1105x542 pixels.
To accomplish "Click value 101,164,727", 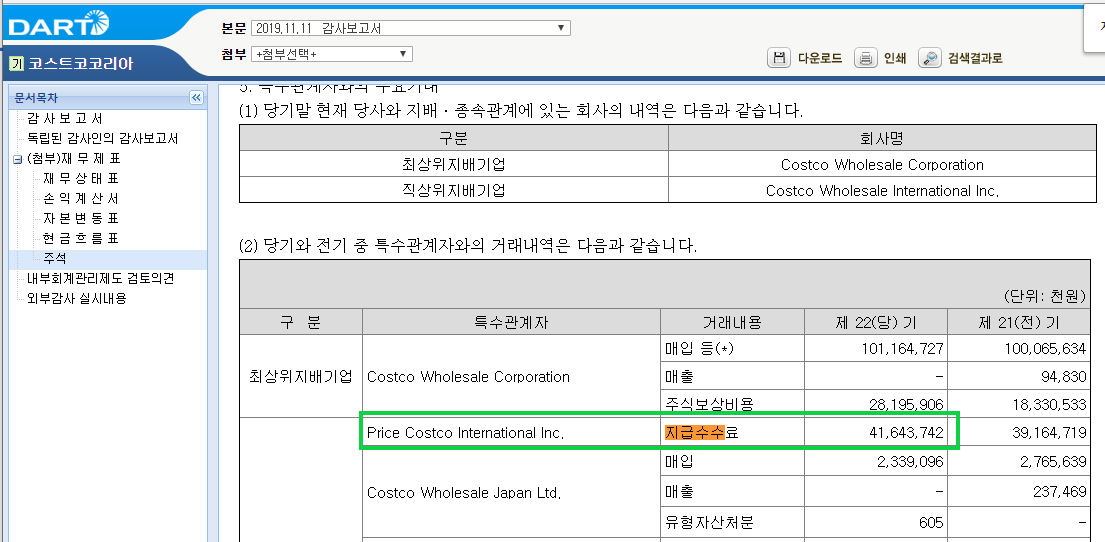I will click(x=903, y=348).
